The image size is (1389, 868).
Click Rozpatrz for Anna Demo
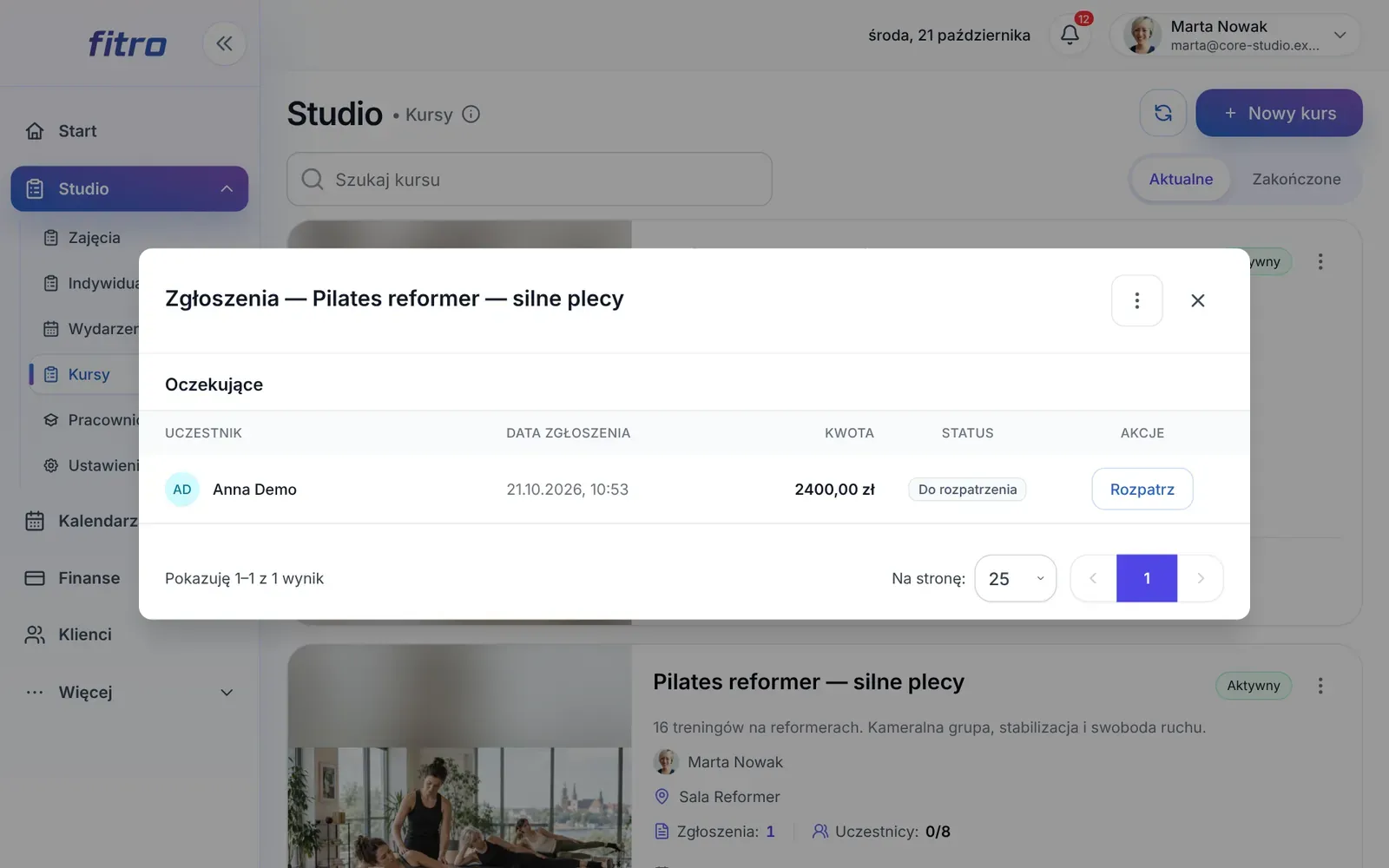pos(1142,490)
